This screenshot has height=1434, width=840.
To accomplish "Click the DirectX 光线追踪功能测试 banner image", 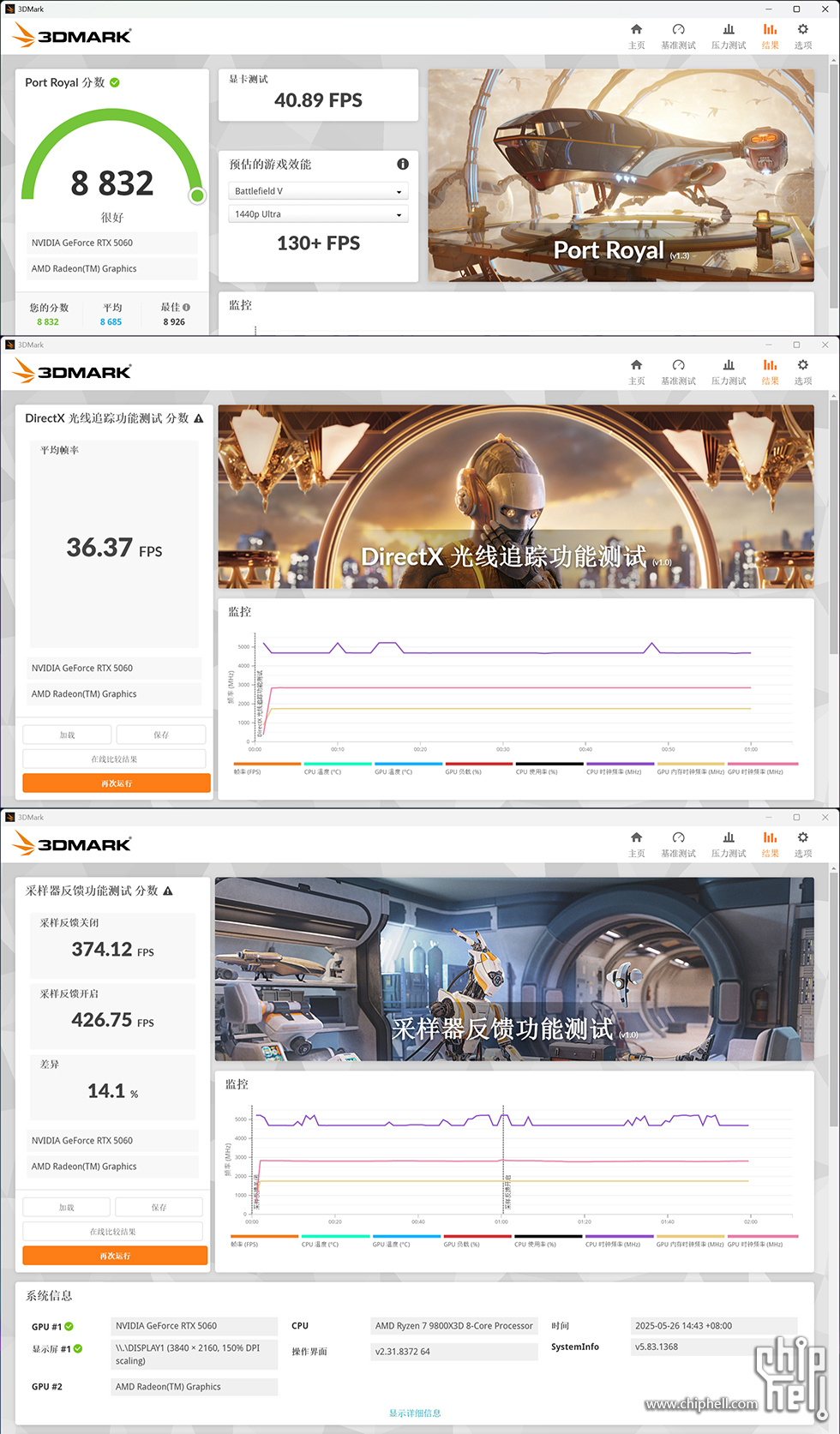I will coord(516,496).
